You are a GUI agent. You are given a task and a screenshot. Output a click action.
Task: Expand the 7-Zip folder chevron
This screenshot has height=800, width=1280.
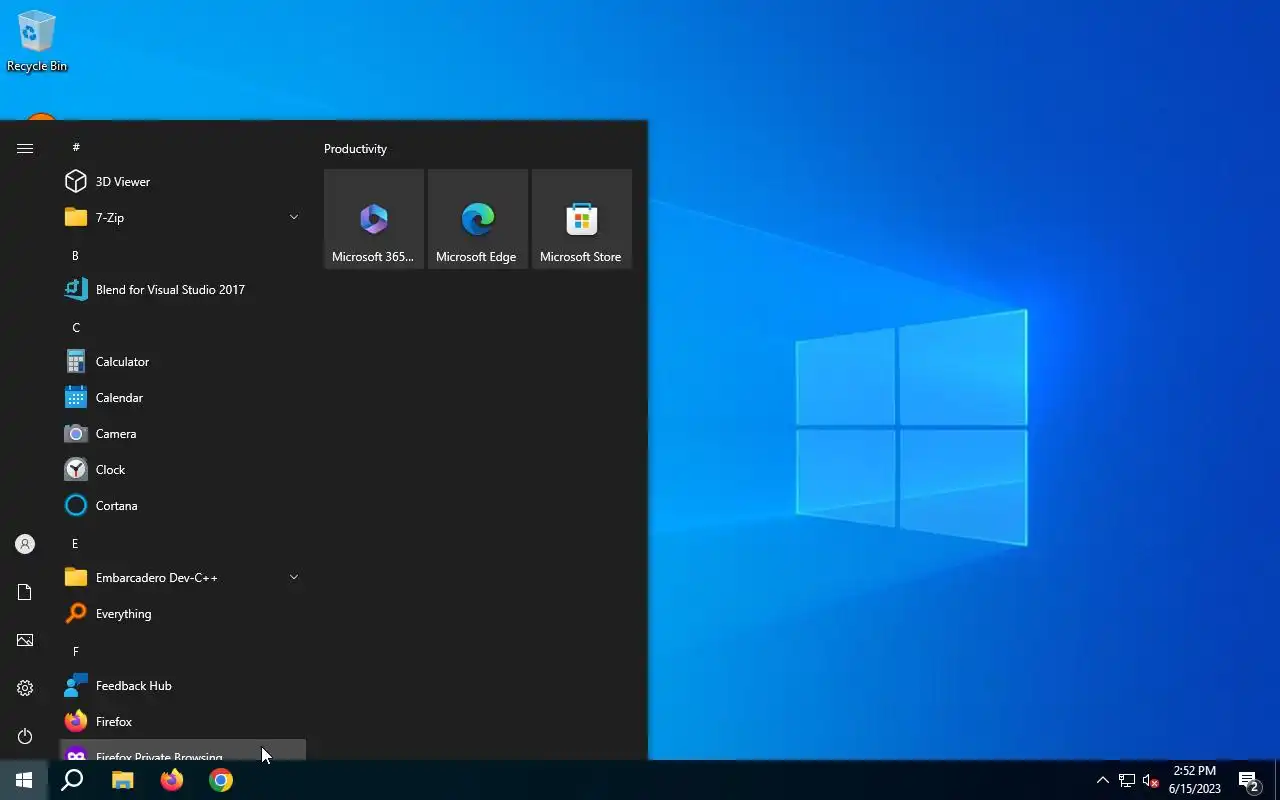click(x=294, y=218)
